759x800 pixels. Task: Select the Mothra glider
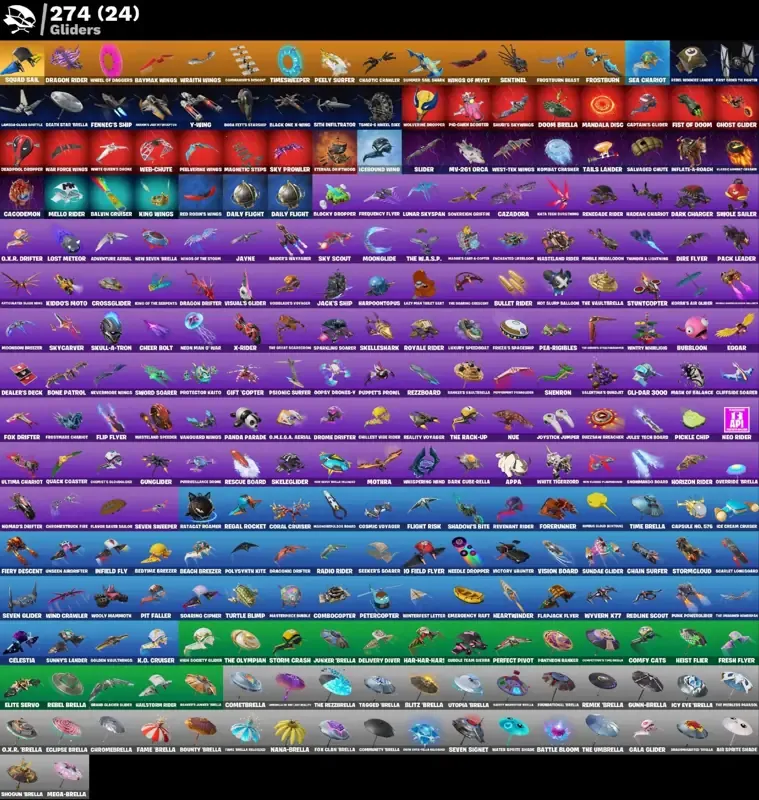pos(379,464)
